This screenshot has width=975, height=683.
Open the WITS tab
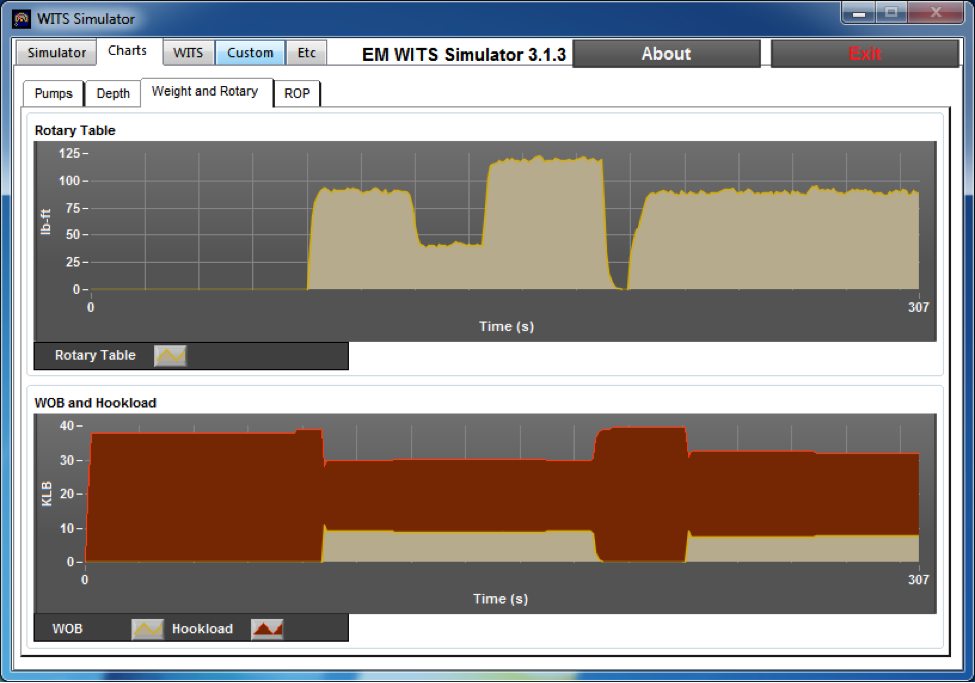click(188, 52)
